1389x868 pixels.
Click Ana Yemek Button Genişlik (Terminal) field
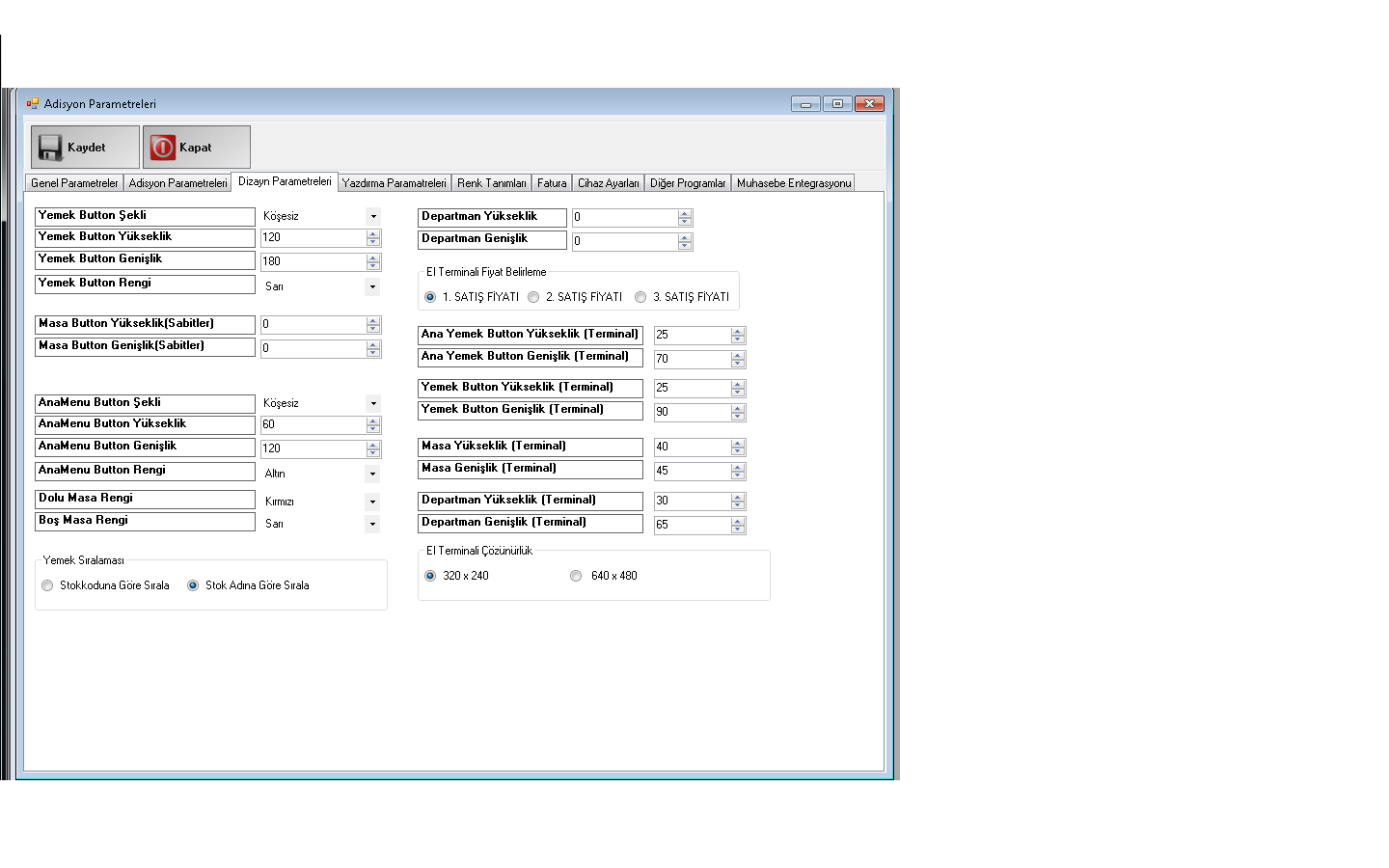[693, 359]
